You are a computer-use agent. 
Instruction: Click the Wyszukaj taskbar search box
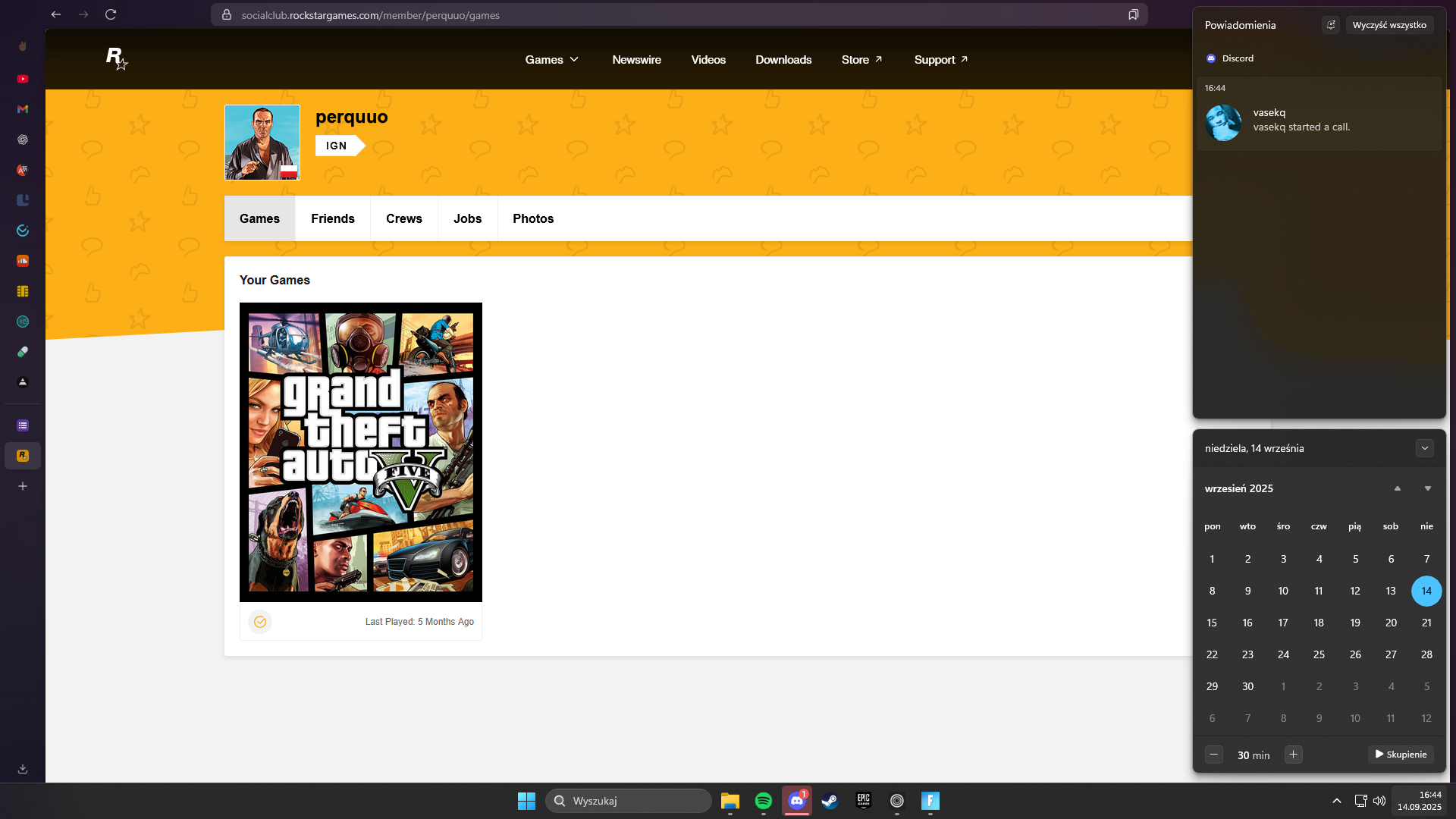pos(629,801)
